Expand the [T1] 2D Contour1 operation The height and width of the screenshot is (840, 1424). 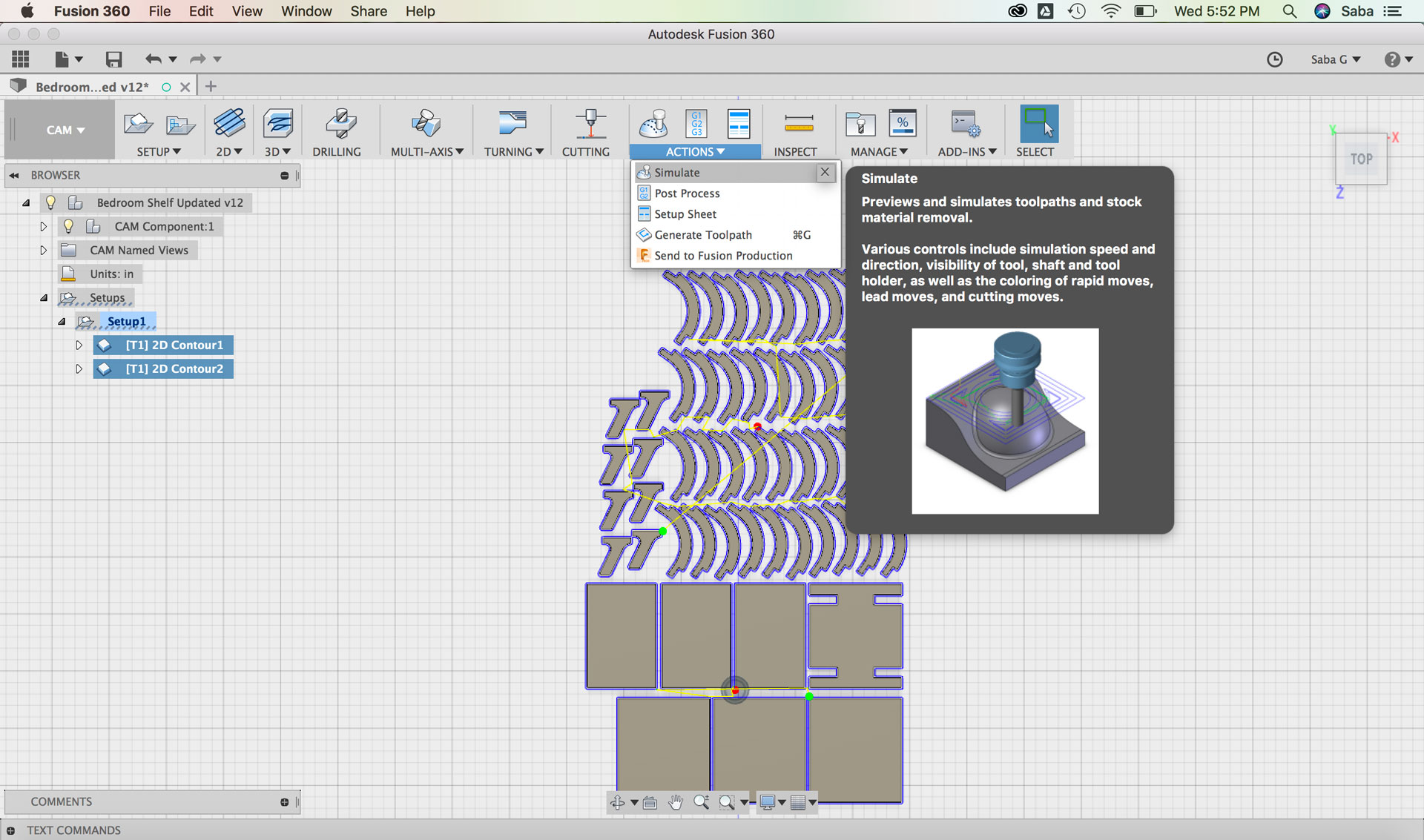click(79, 345)
